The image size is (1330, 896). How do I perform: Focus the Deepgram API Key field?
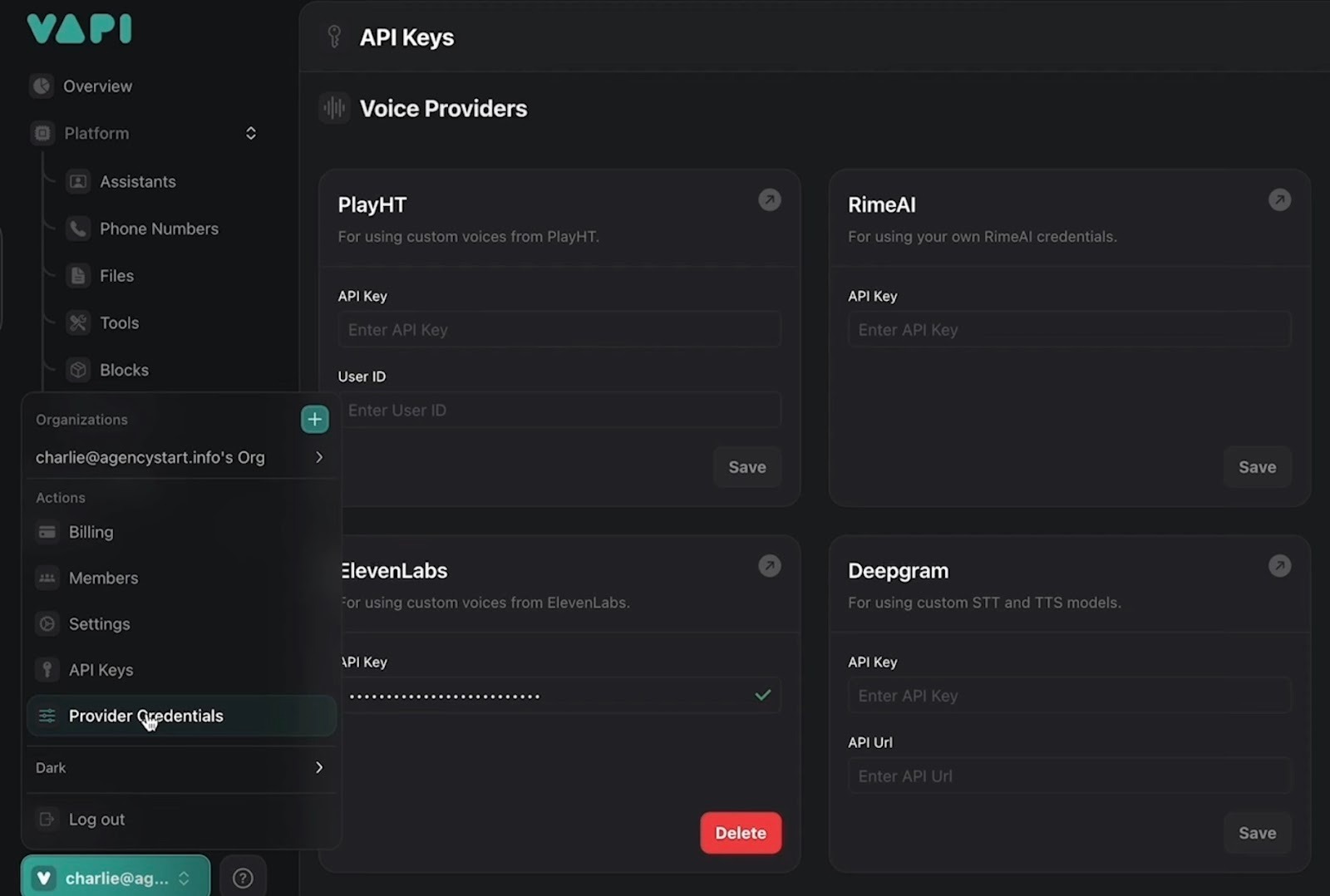tap(1069, 696)
